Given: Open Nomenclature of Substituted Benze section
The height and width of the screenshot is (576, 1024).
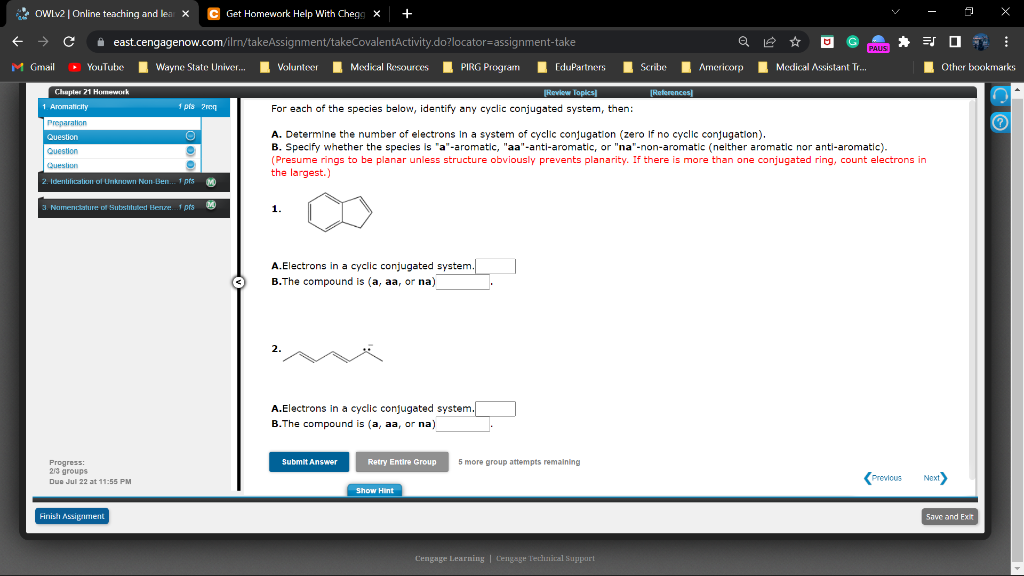Looking at the screenshot, I should (134, 207).
